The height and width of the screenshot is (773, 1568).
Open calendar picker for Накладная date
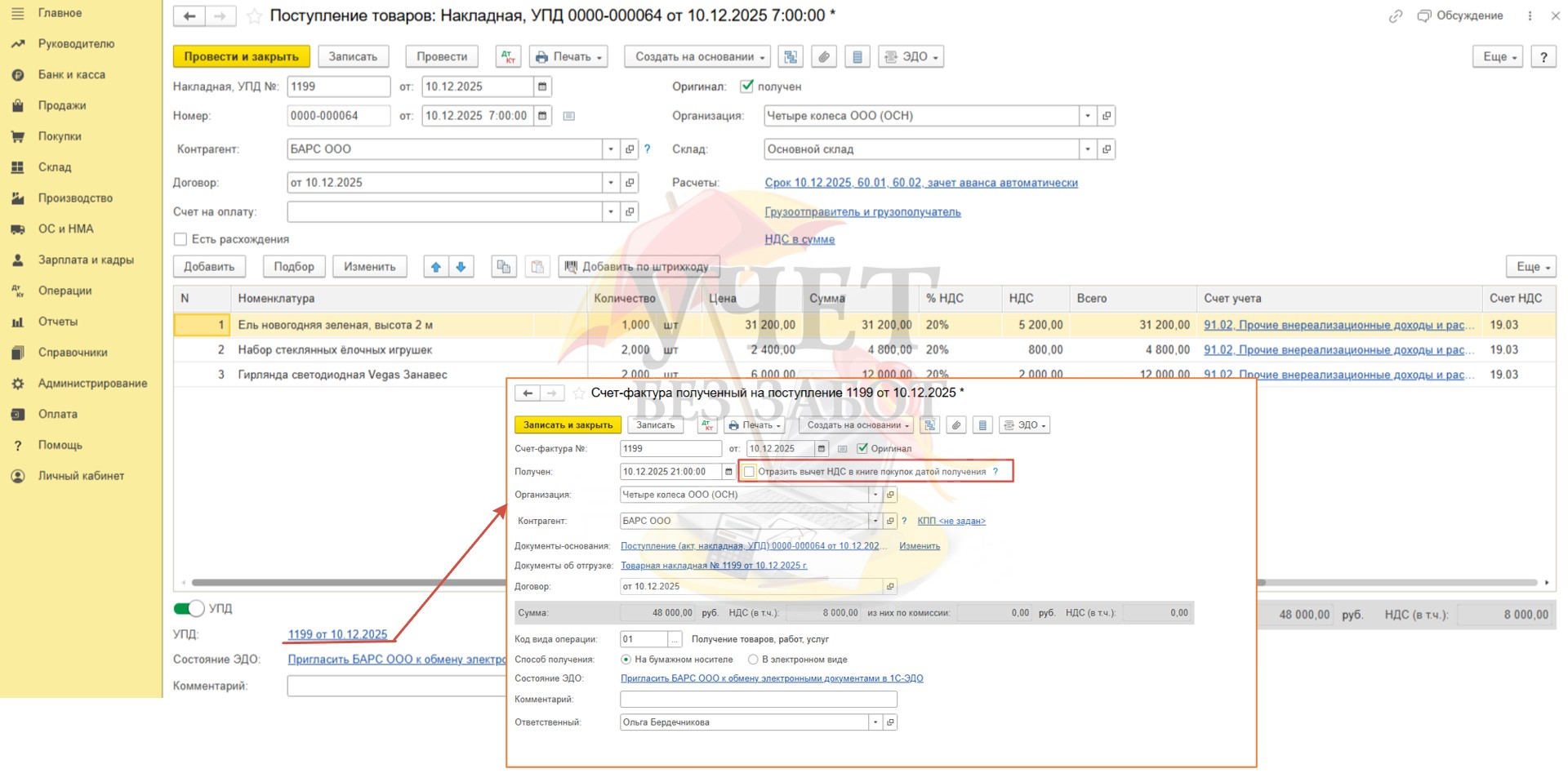(x=542, y=87)
